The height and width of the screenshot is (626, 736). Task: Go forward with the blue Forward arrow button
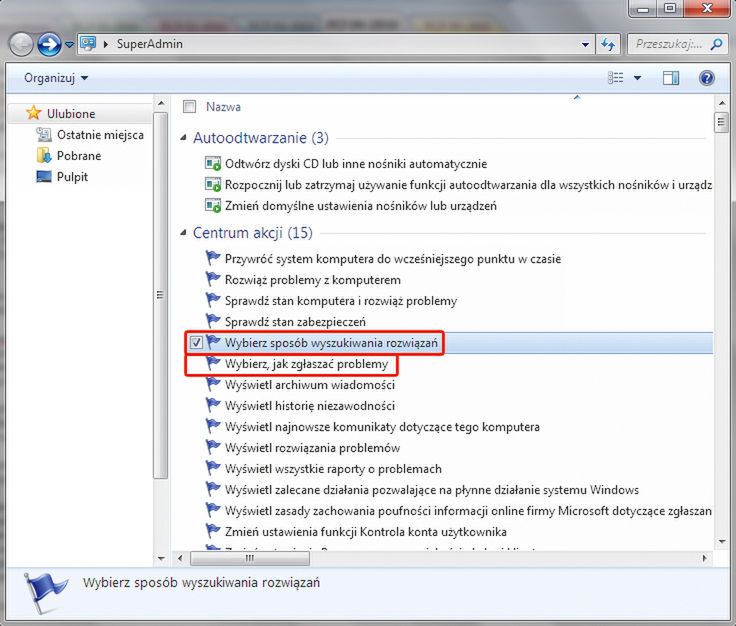[49, 45]
